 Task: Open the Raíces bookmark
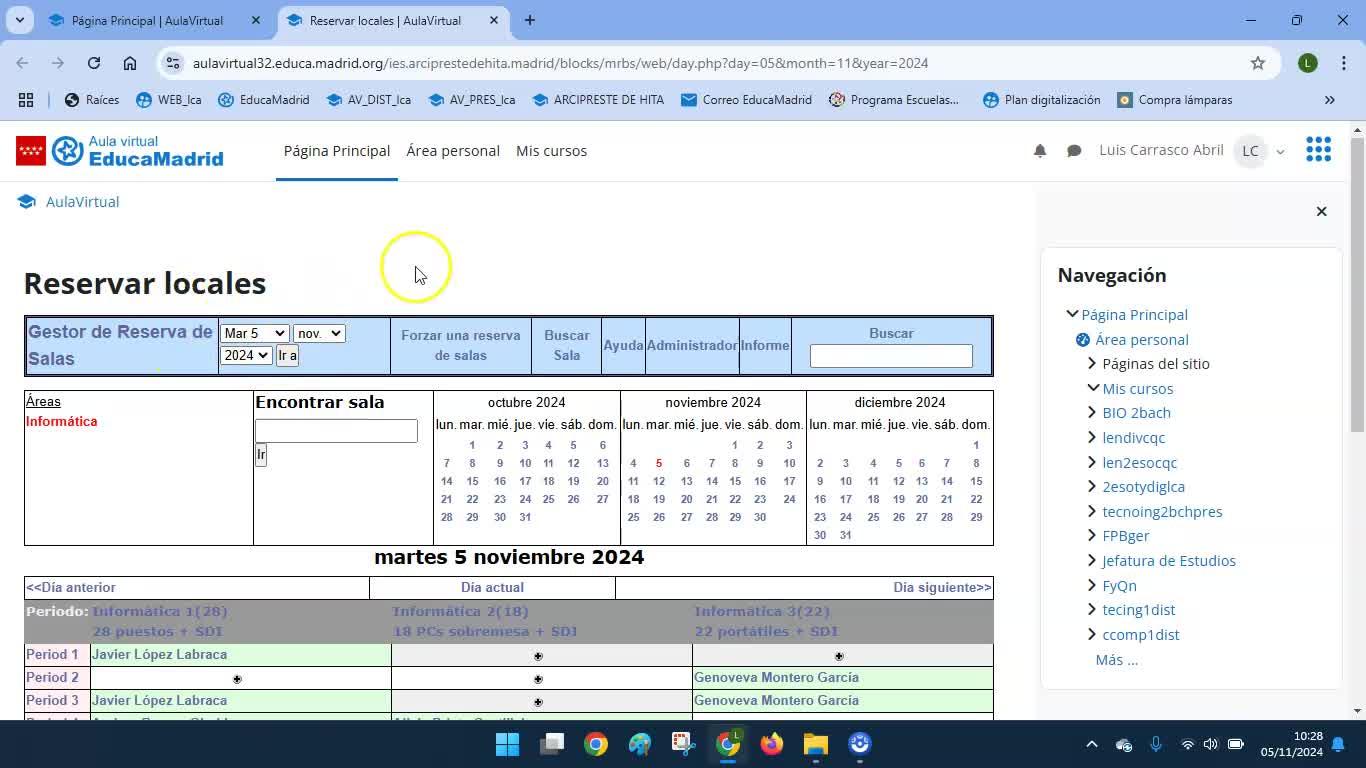point(92,100)
